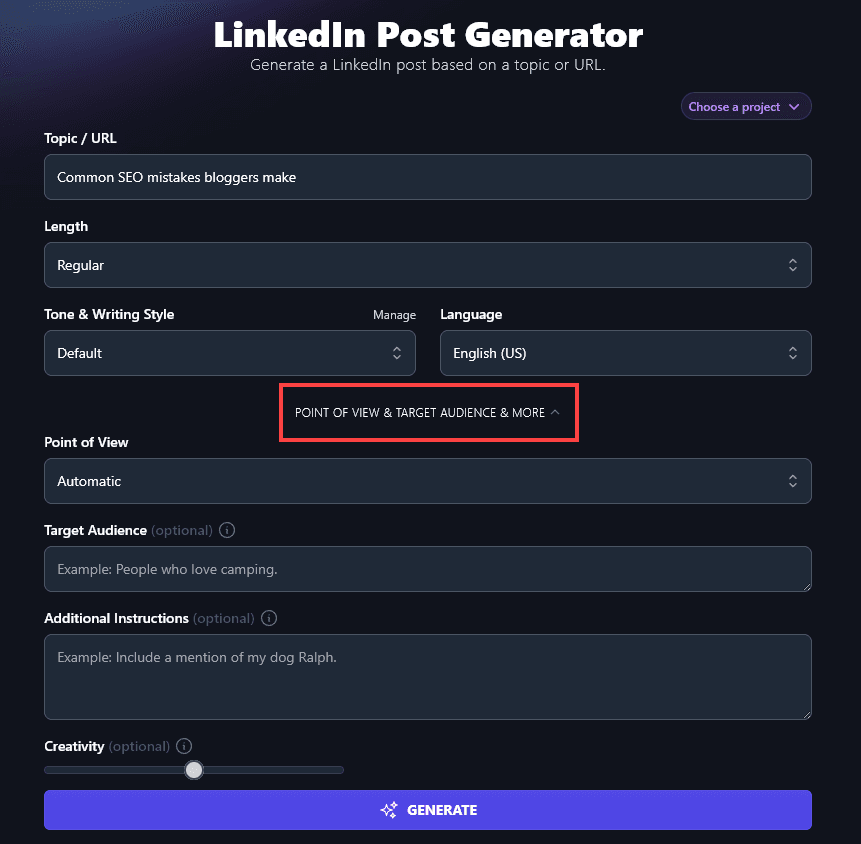The image size is (861, 844).
Task: Click inside the Topic / URL field
Action: point(428,177)
